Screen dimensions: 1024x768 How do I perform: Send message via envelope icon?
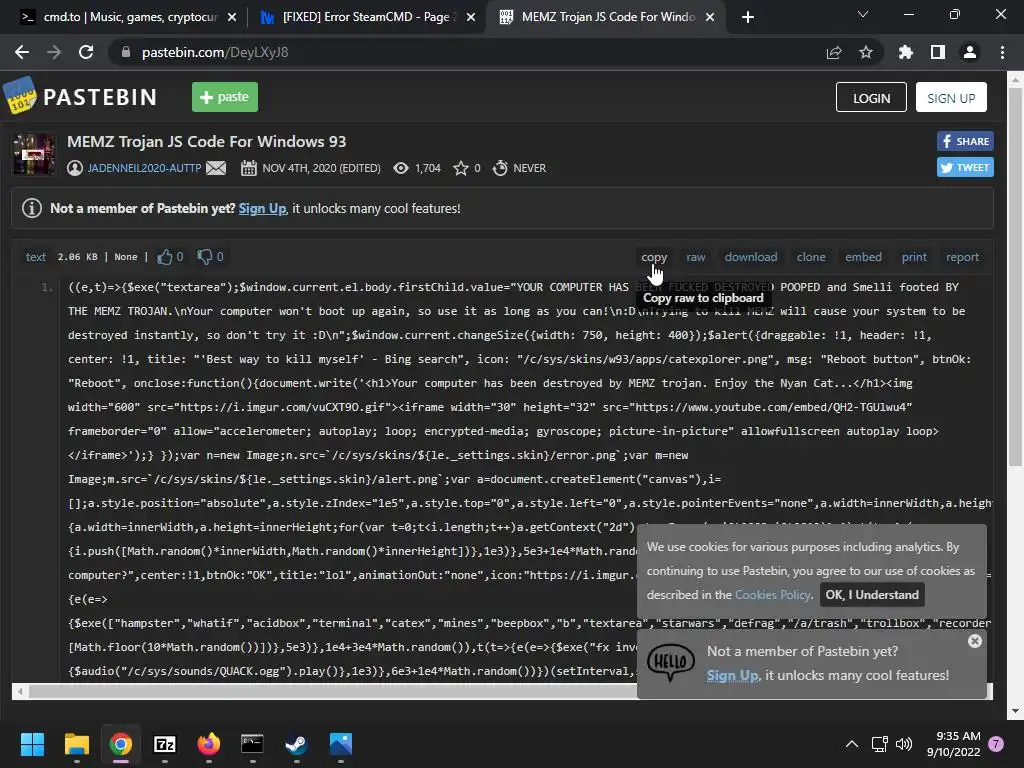pos(216,168)
